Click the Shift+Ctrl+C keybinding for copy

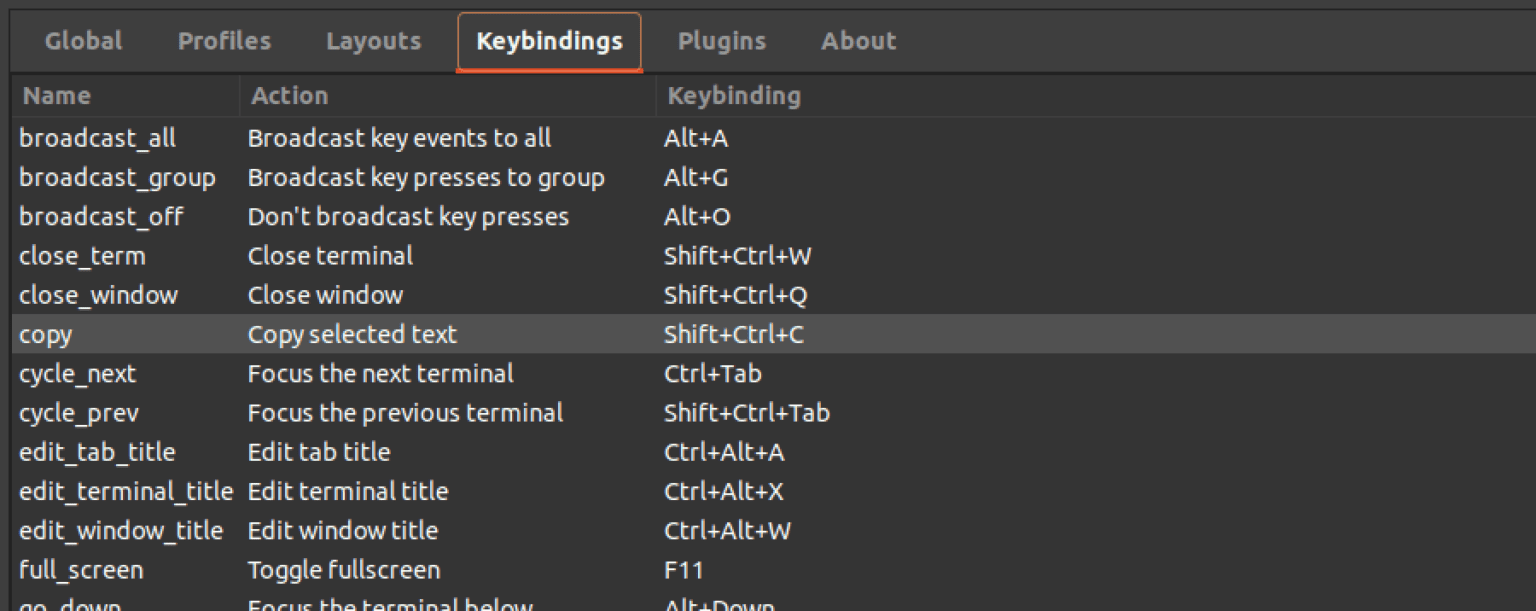click(x=733, y=334)
